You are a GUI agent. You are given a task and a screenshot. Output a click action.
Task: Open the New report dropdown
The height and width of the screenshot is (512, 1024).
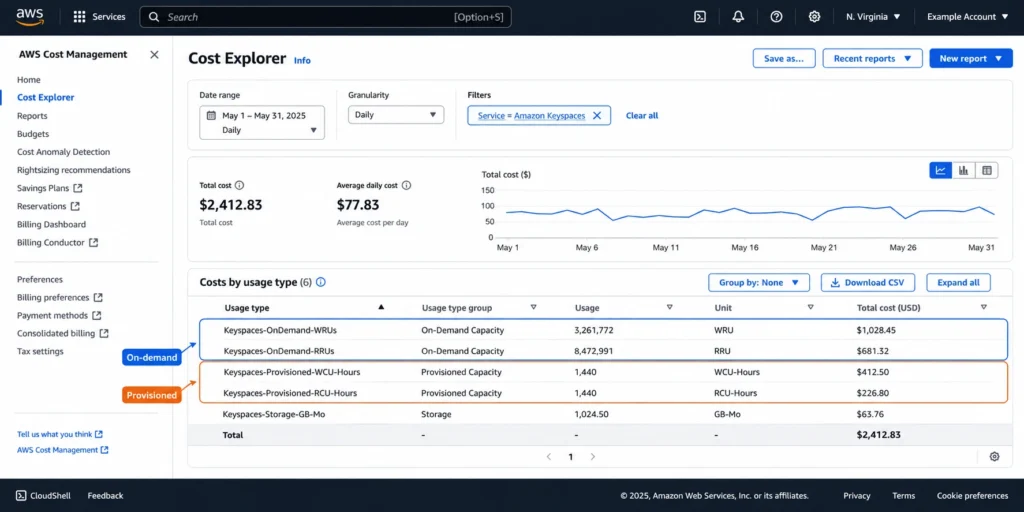(971, 58)
